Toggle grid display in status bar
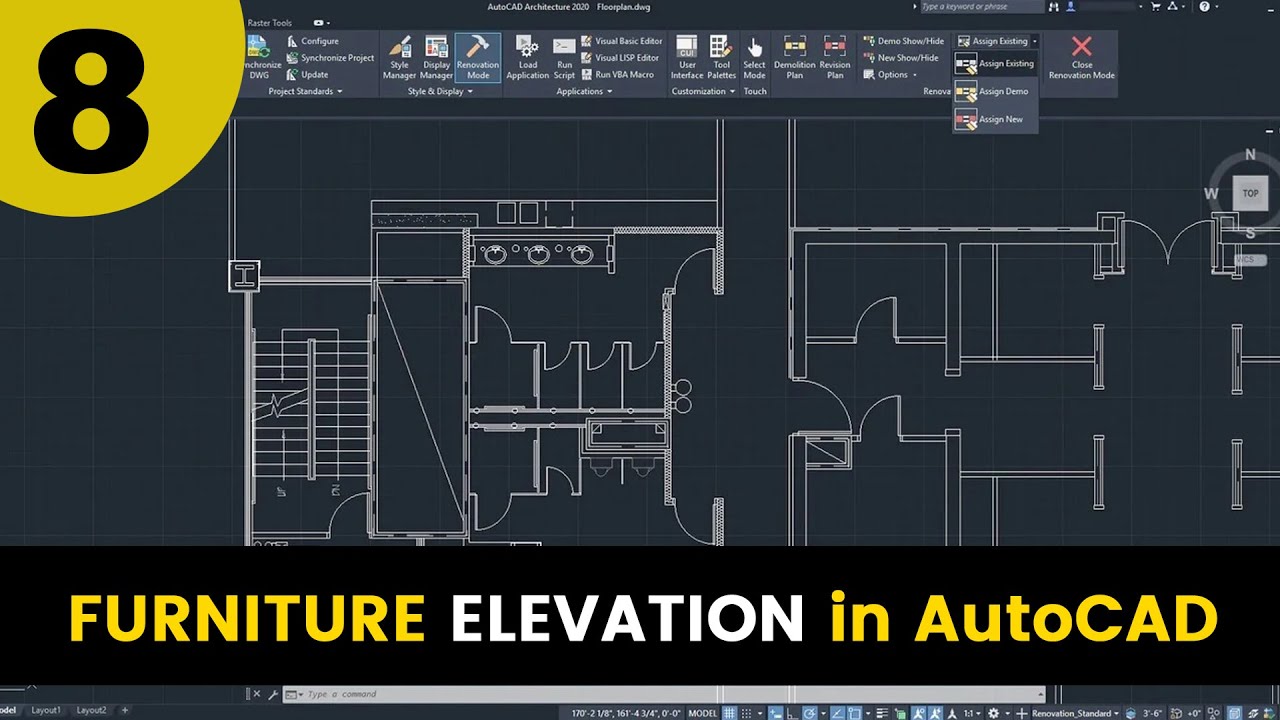 (x=729, y=714)
